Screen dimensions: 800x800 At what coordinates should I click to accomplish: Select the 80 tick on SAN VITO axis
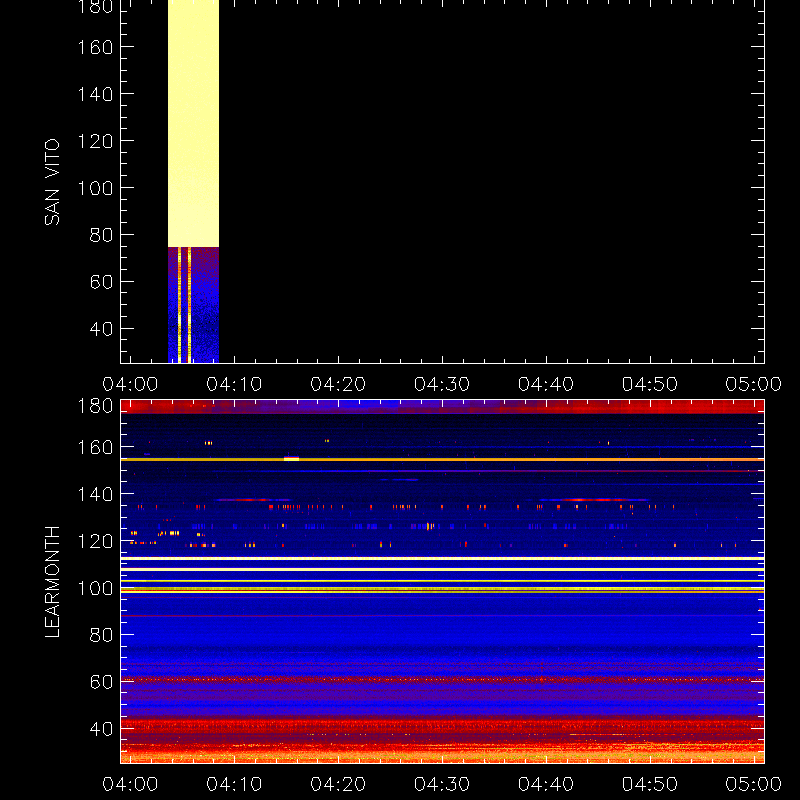coord(101,235)
